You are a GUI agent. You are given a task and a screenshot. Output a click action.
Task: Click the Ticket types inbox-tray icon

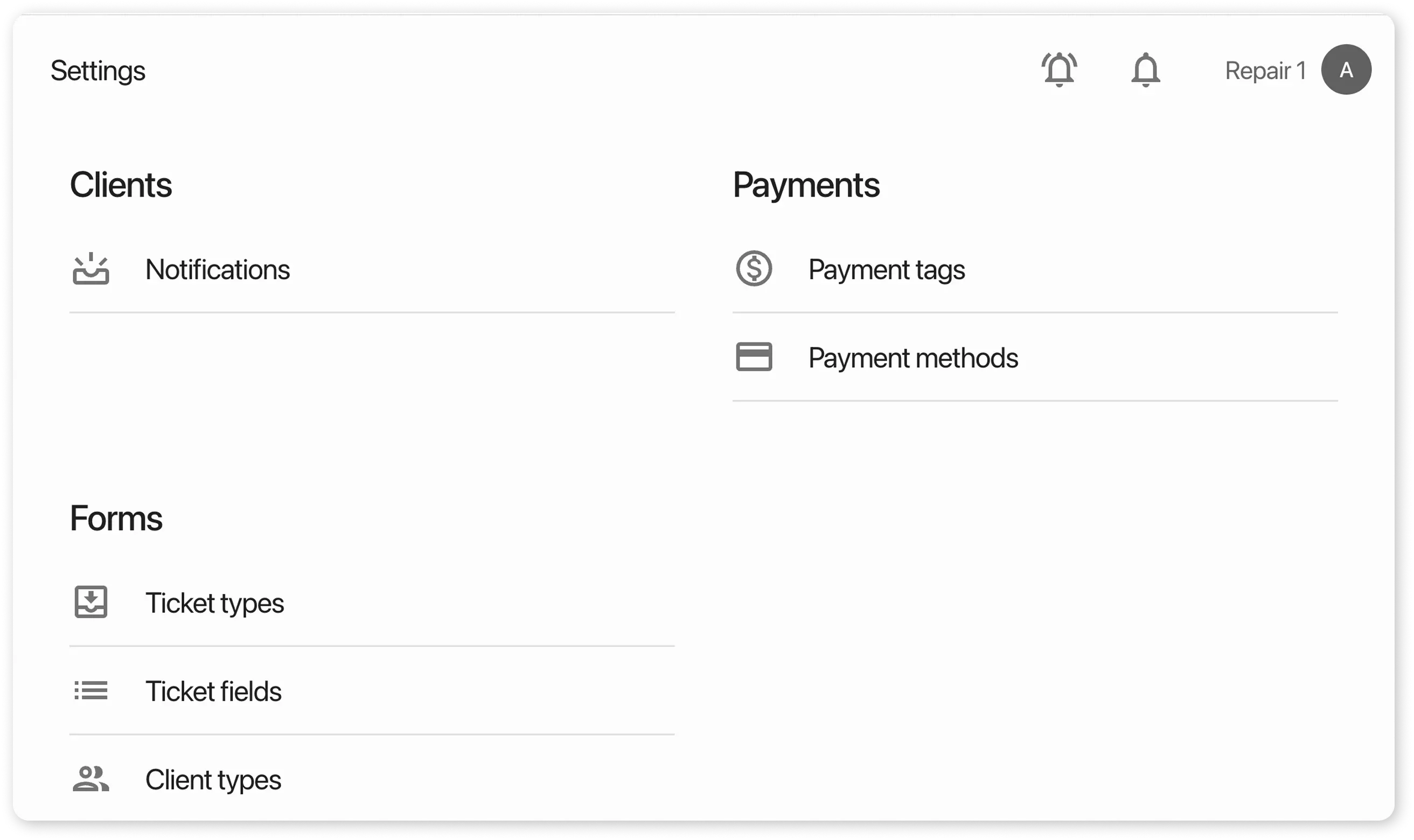click(x=90, y=603)
